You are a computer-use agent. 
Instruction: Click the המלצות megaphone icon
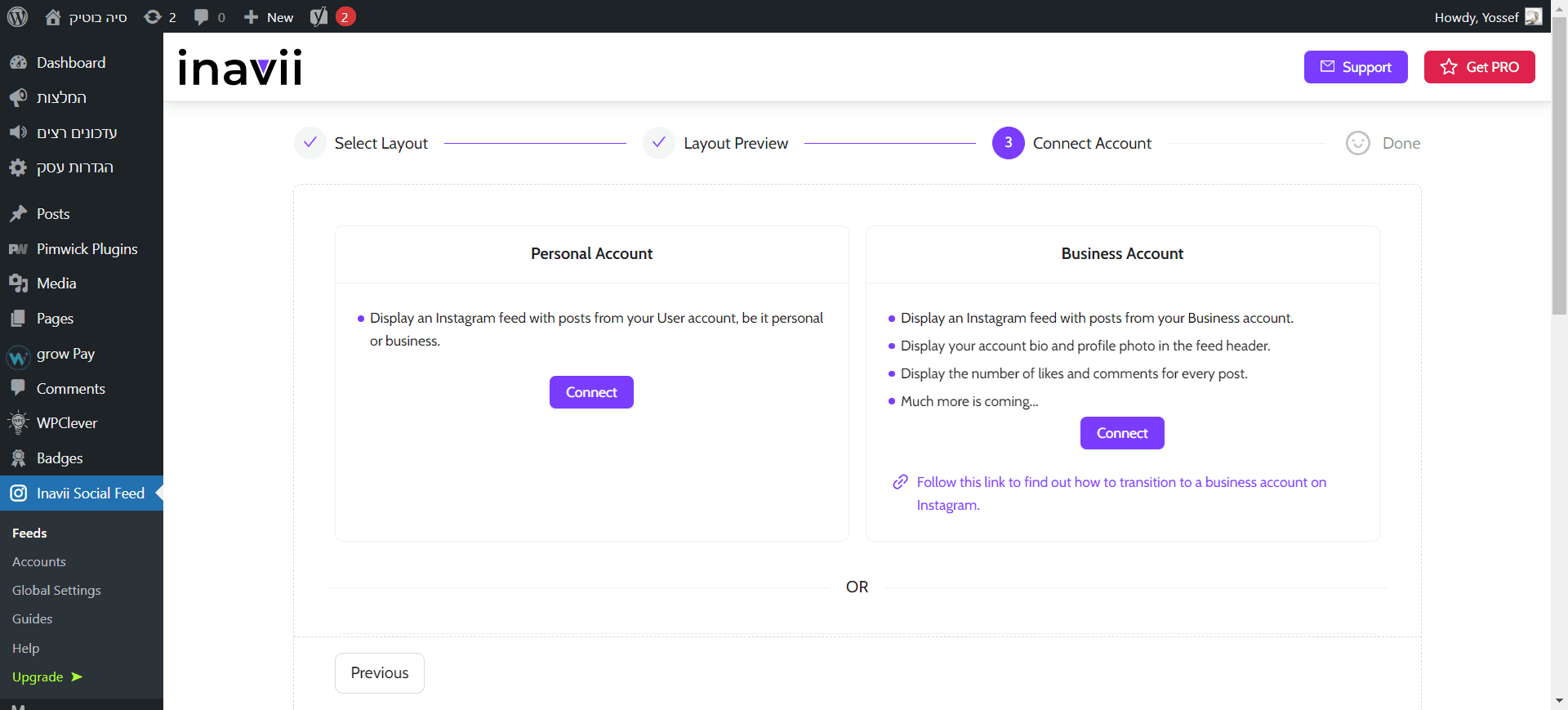coord(18,98)
